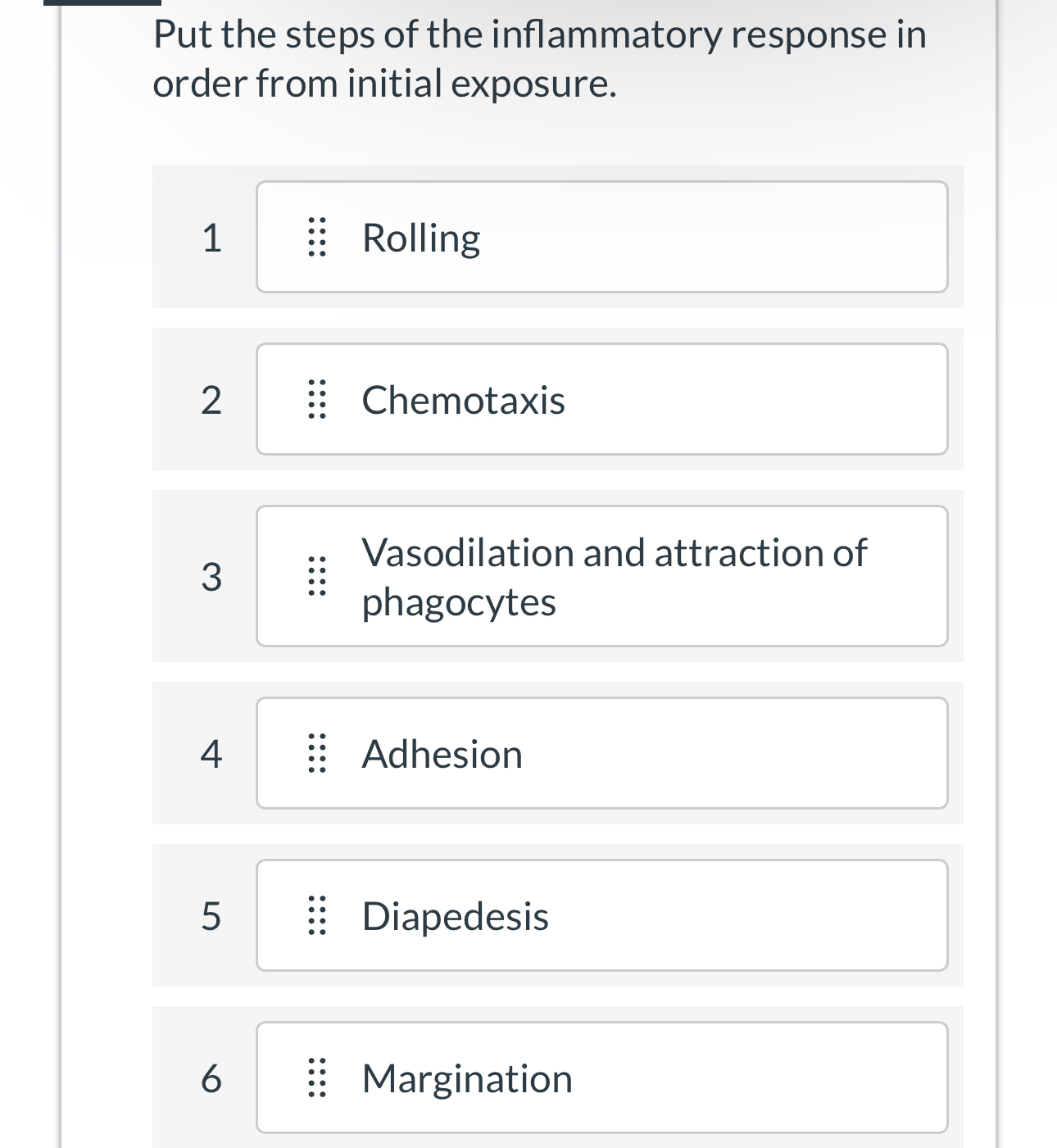The image size is (1057, 1148).
Task: Click position number 2 label
Action: (211, 400)
